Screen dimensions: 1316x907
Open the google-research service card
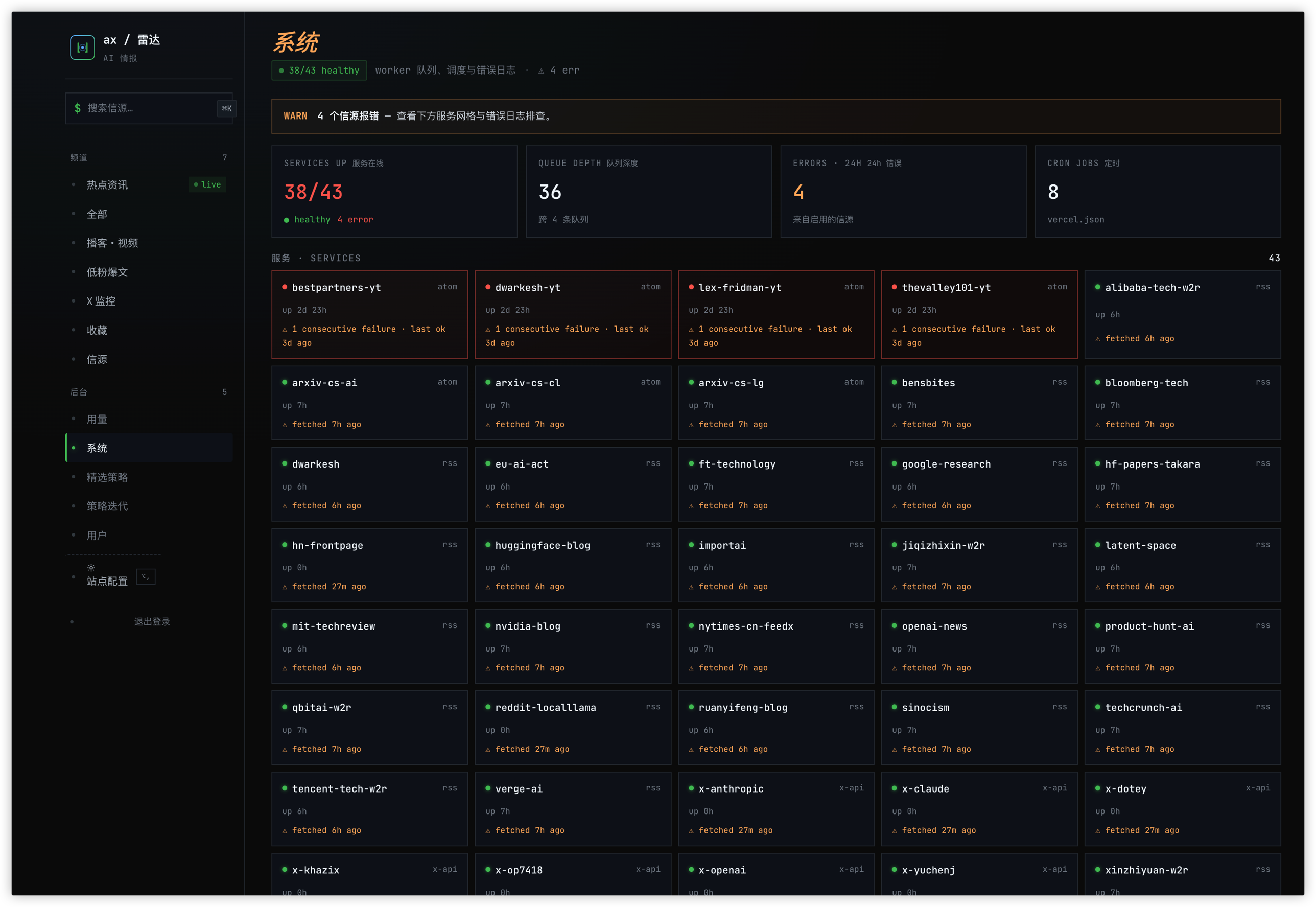pyautogui.click(x=979, y=484)
